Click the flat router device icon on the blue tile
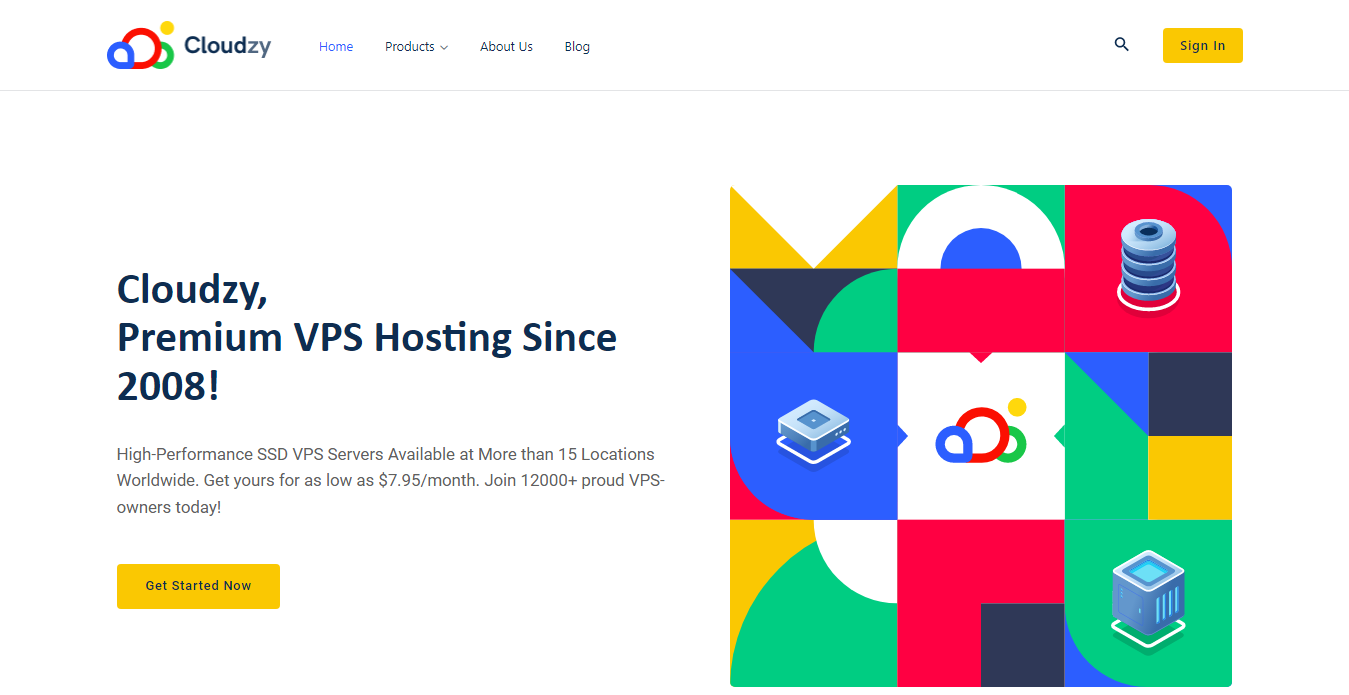The height and width of the screenshot is (695, 1349). pyautogui.click(x=814, y=433)
